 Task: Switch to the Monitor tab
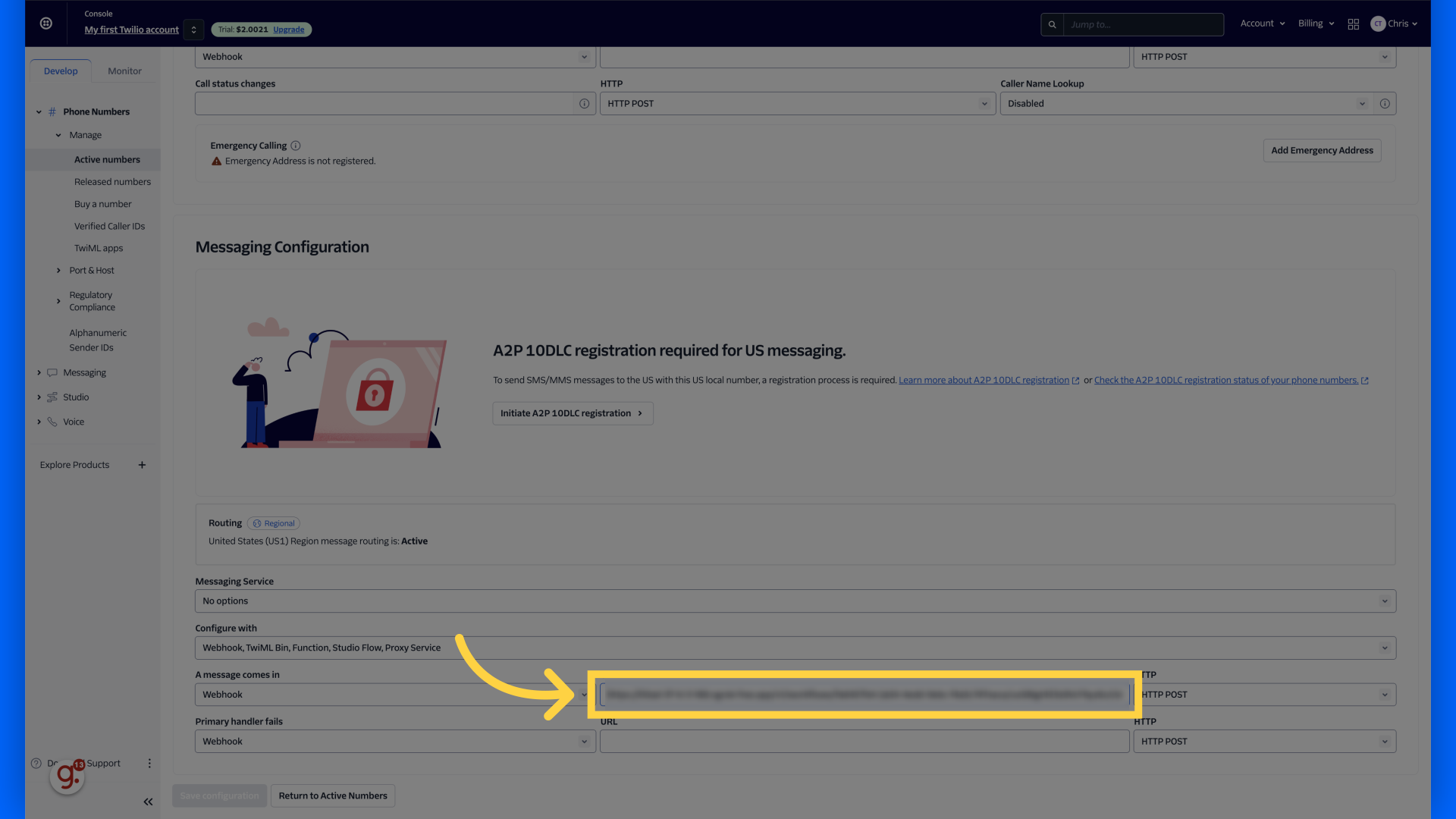click(x=124, y=71)
